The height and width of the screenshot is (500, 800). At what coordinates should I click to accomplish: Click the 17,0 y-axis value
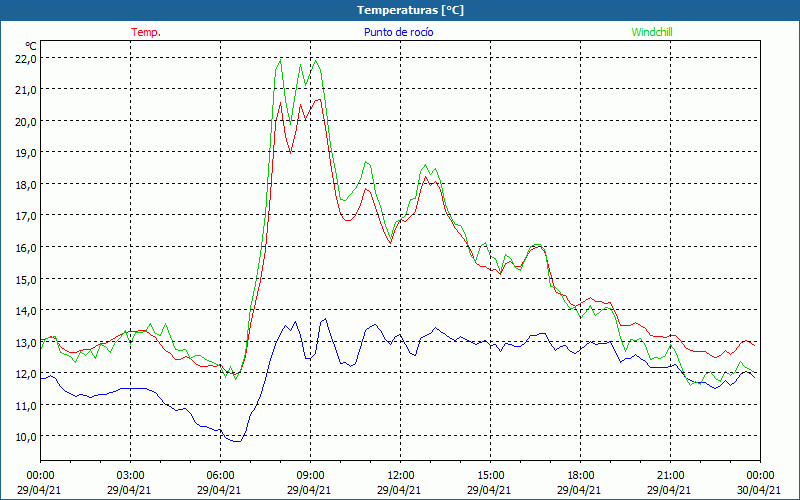click(x=27, y=216)
